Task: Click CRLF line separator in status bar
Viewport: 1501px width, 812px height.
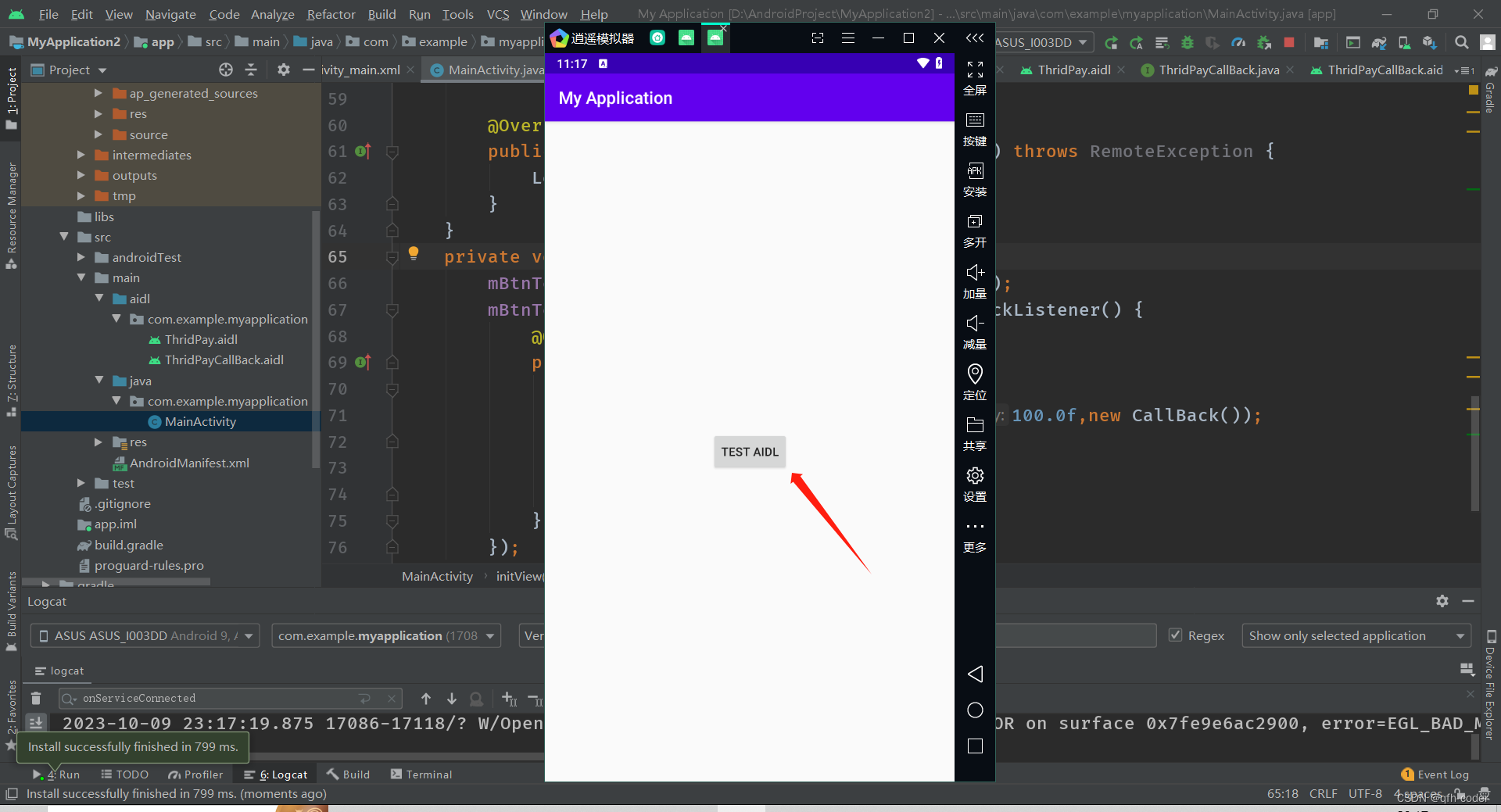Action: (1323, 793)
